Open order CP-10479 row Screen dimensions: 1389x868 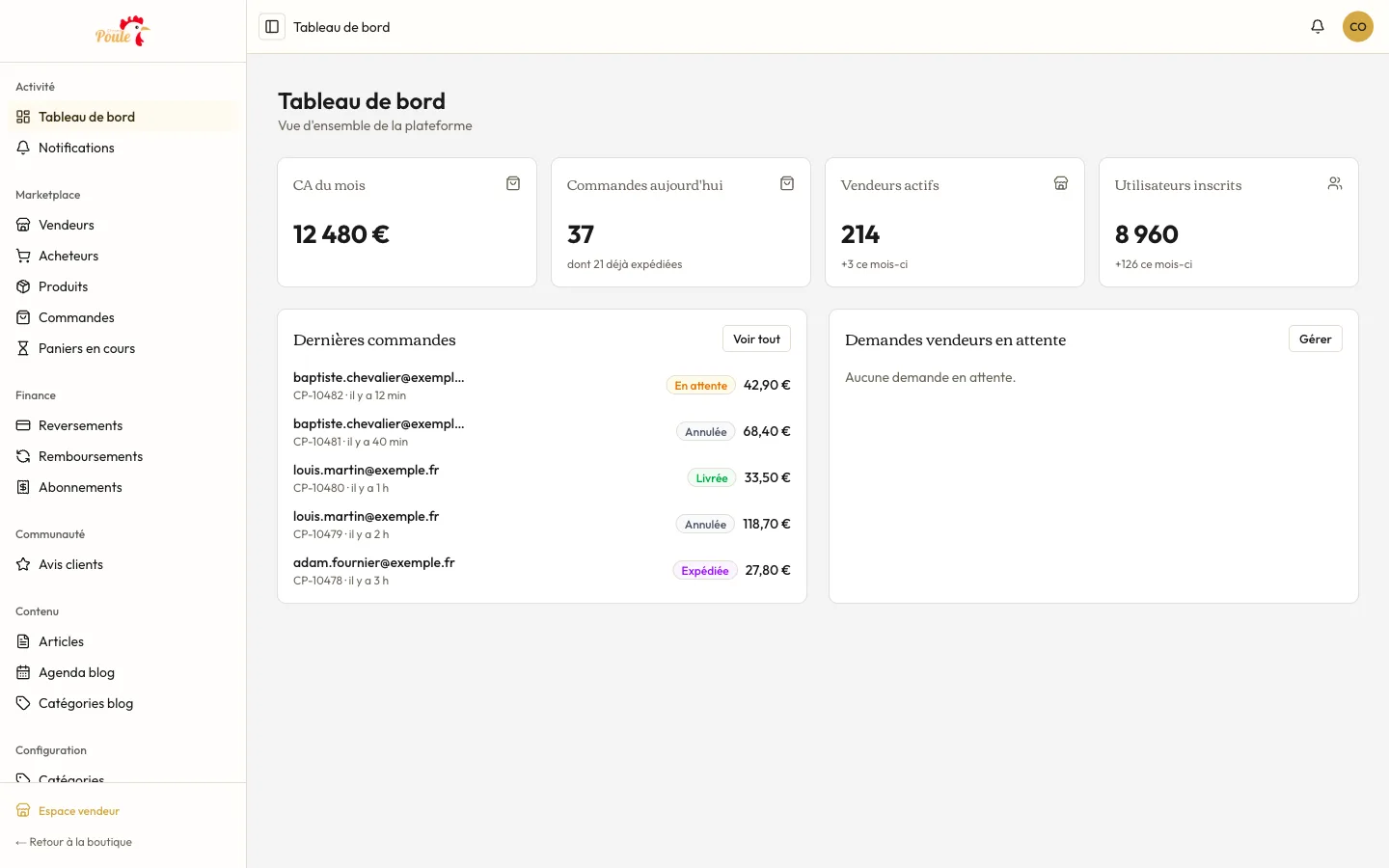tap(542, 524)
